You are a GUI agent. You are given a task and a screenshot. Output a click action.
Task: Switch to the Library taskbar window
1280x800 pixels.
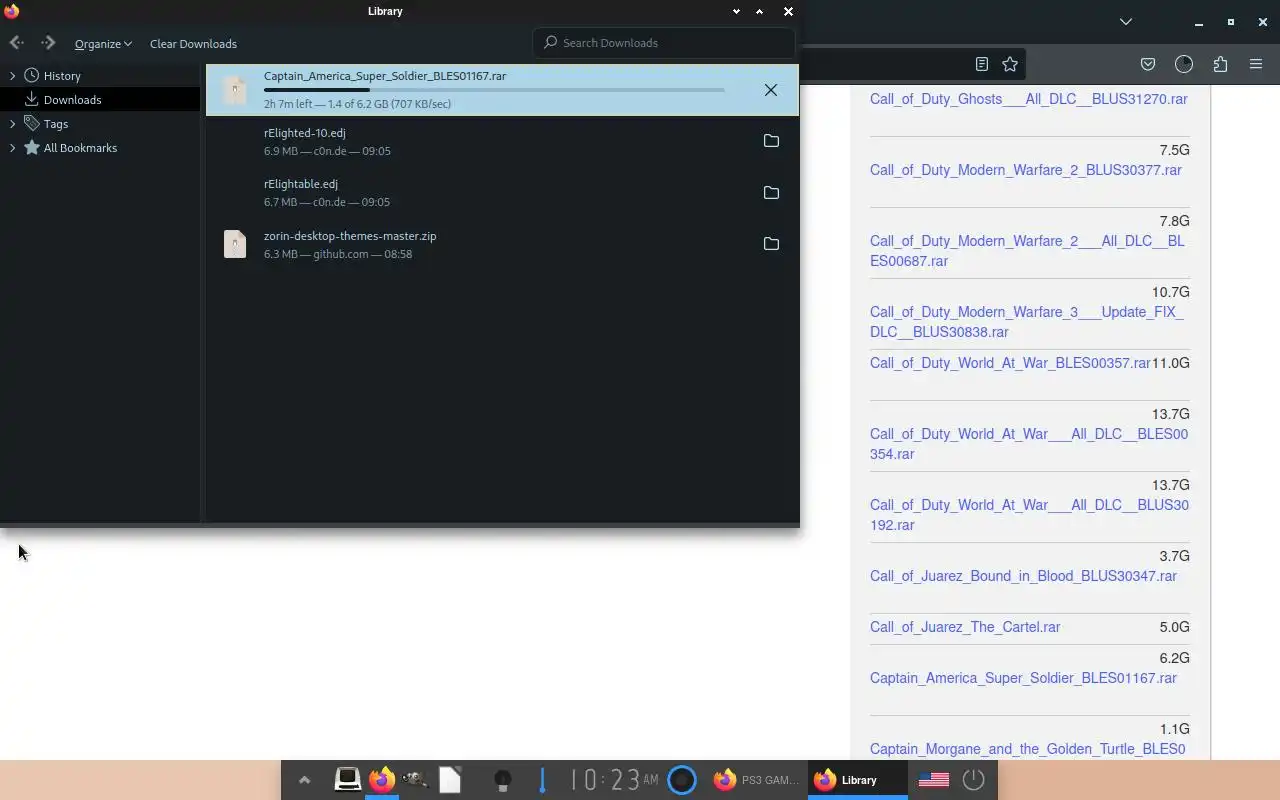coord(858,780)
